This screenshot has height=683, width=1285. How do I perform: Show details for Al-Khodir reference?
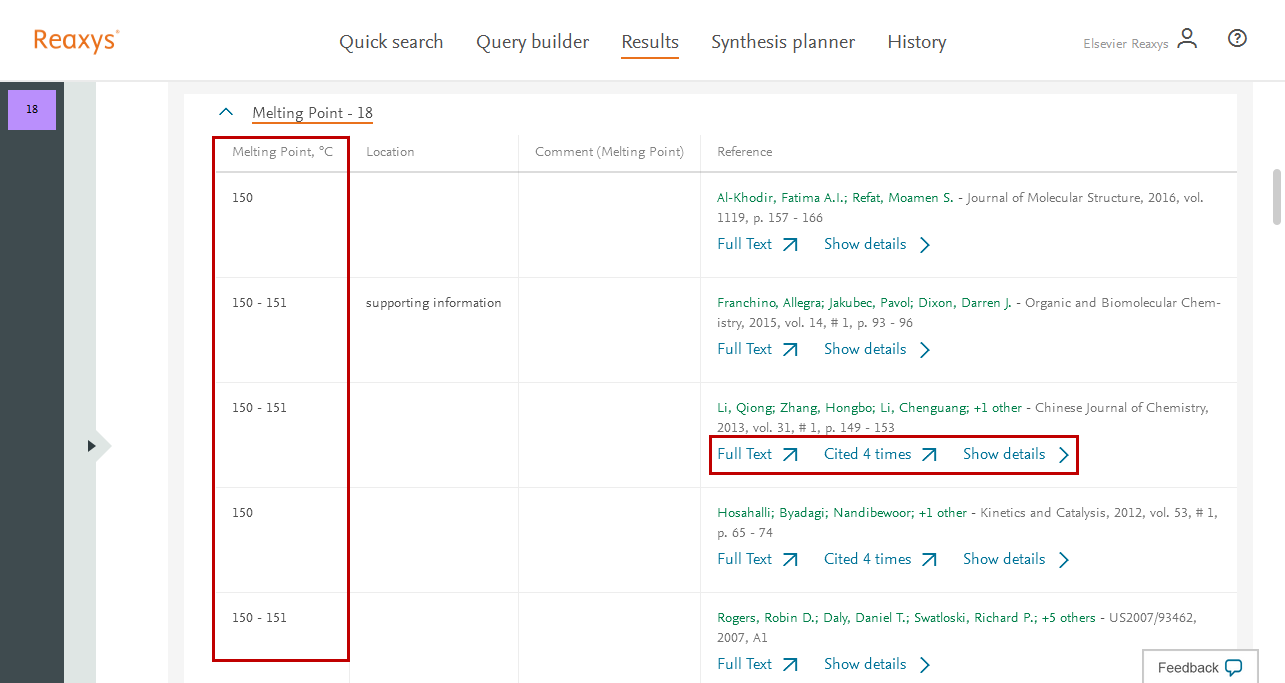click(x=876, y=244)
